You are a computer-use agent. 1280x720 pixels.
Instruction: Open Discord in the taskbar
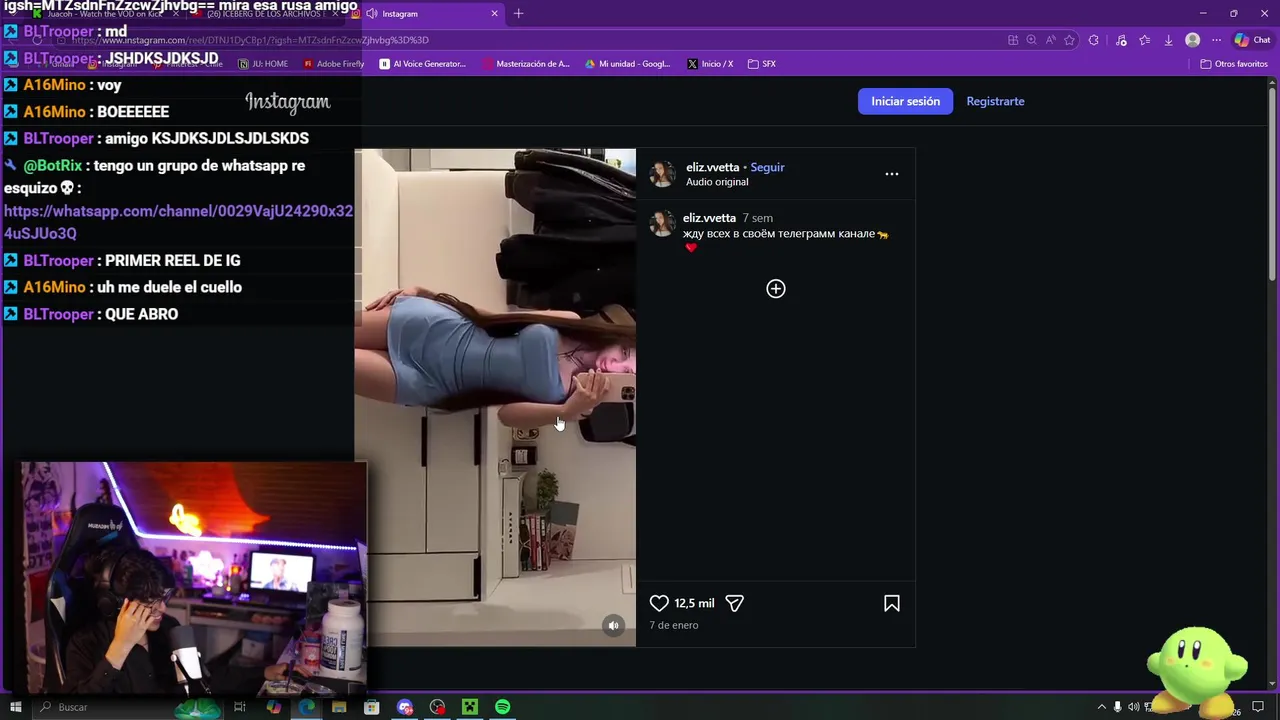[405, 707]
